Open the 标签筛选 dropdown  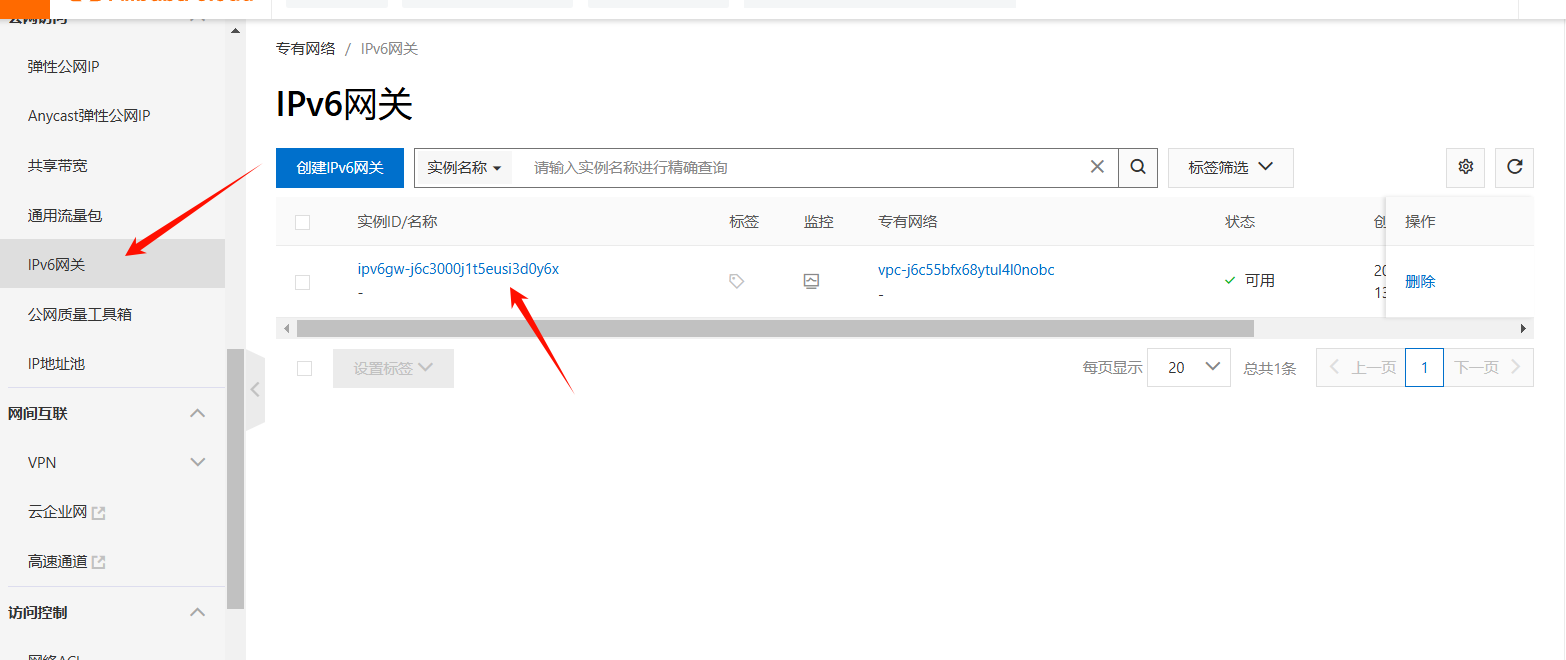coord(1231,168)
